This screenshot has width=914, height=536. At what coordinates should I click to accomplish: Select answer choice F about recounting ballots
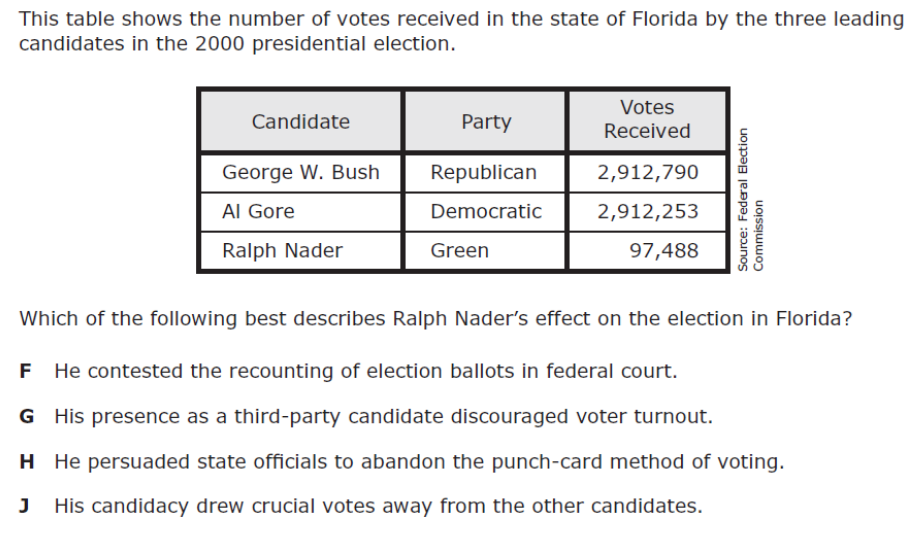pyautogui.click(x=365, y=371)
